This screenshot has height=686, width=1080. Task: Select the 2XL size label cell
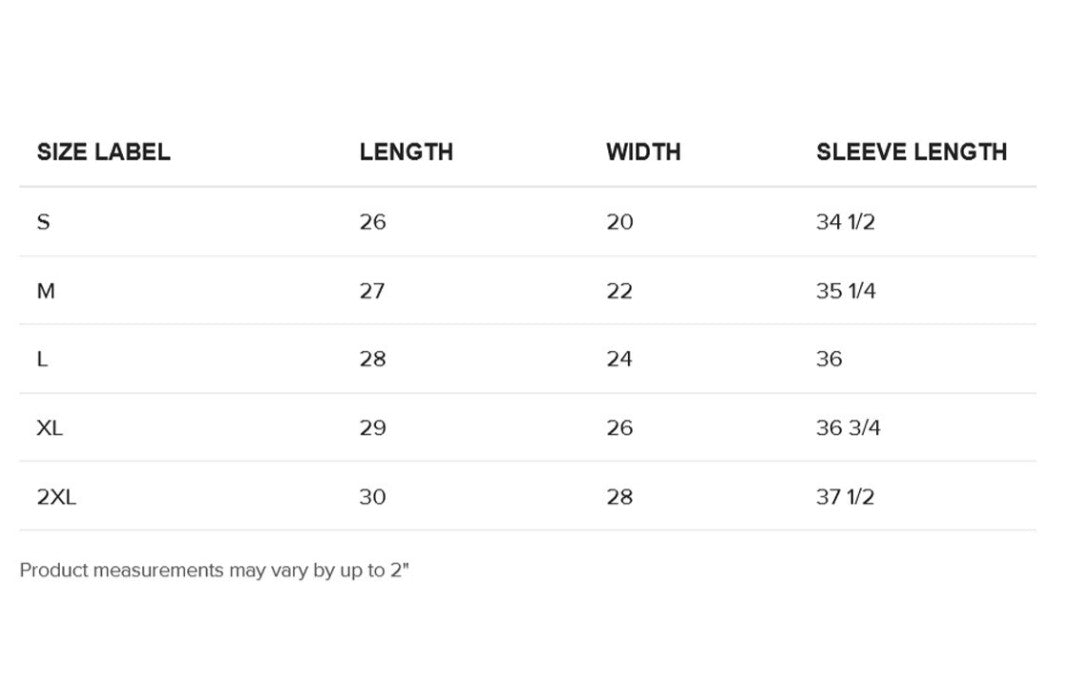pyautogui.click(x=56, y=497)
